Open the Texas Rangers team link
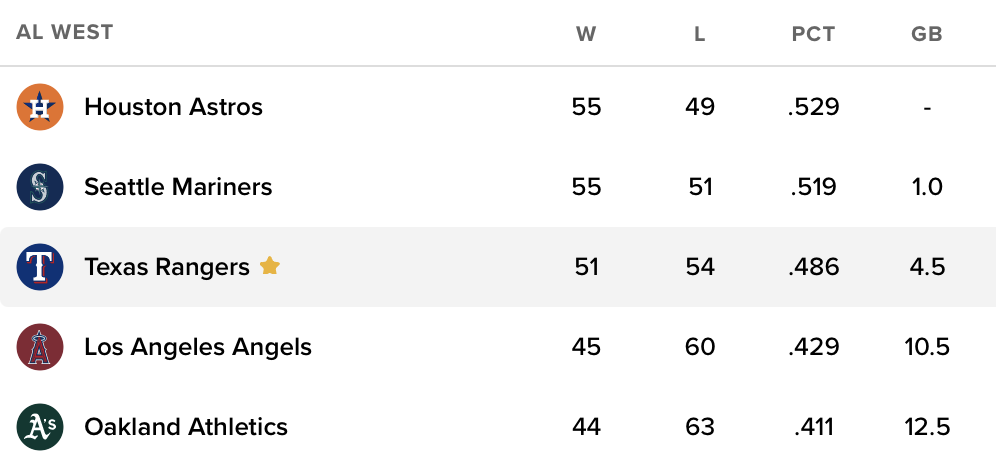The image size is (996, 468). [167, 267]
